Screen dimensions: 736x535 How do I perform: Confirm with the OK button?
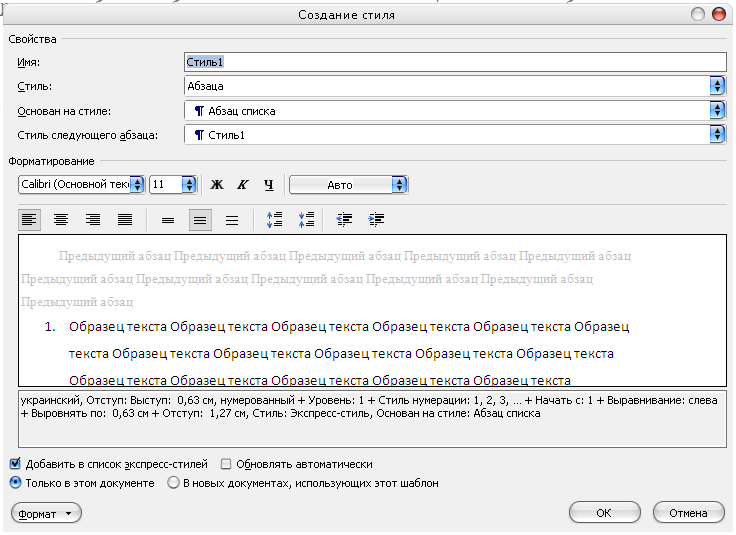point(604,513)
